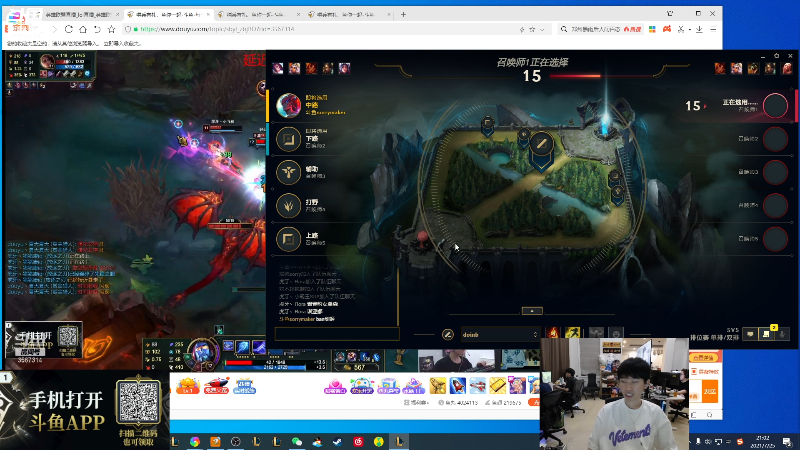
Task: Click the first banned champion on left team
Action: pos(278,68)
